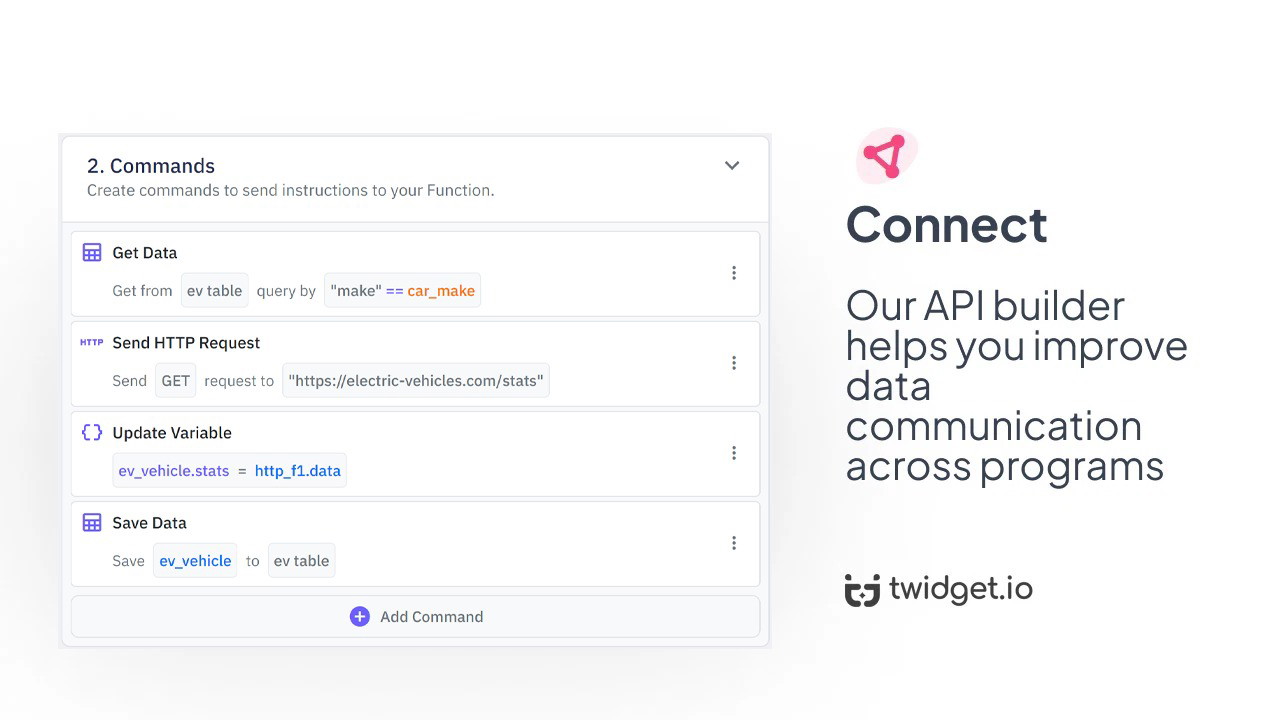
Task: Select the ev table source in Get Data
Action: [215, 291]
